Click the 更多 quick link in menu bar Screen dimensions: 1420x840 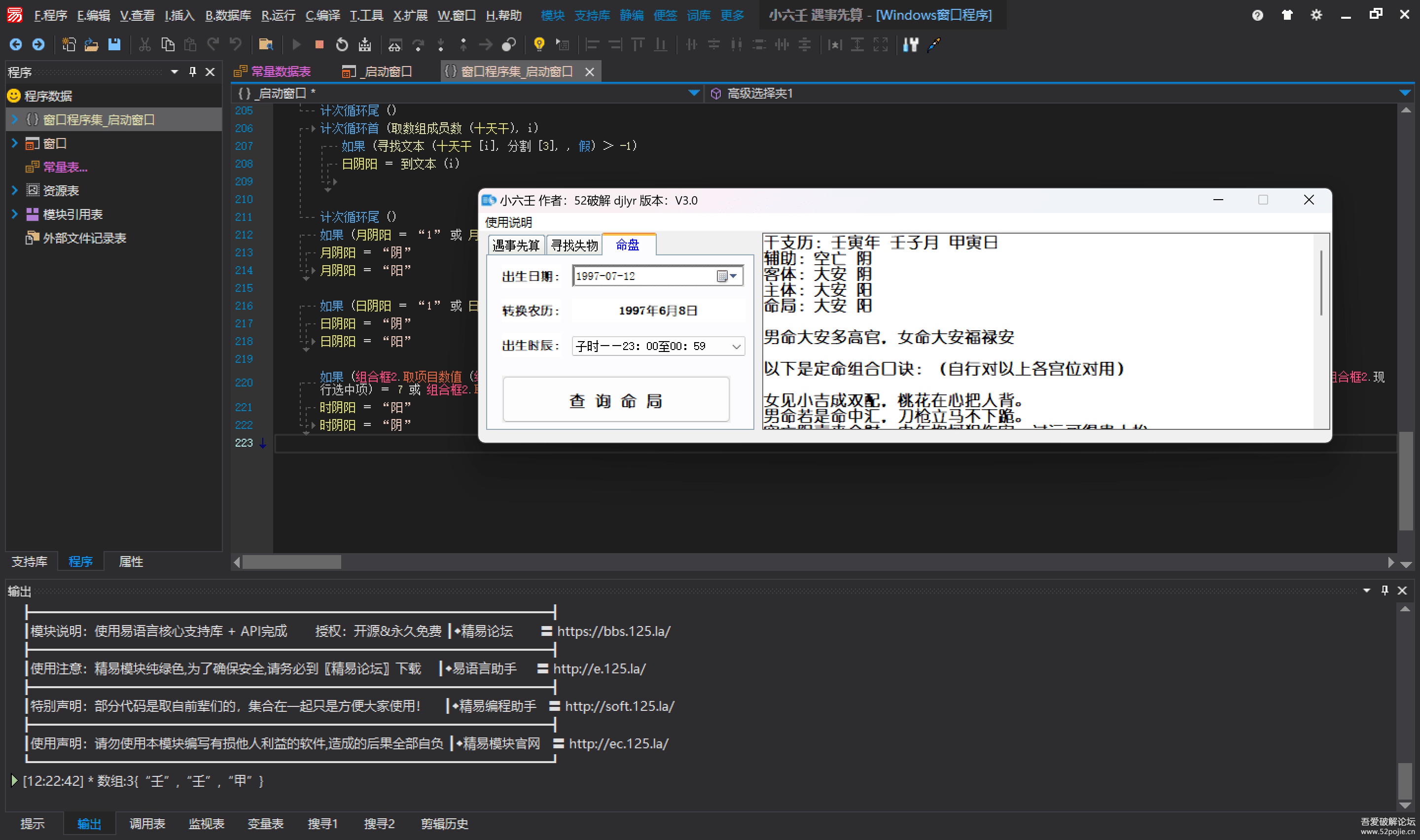click(x=732, y=15)
